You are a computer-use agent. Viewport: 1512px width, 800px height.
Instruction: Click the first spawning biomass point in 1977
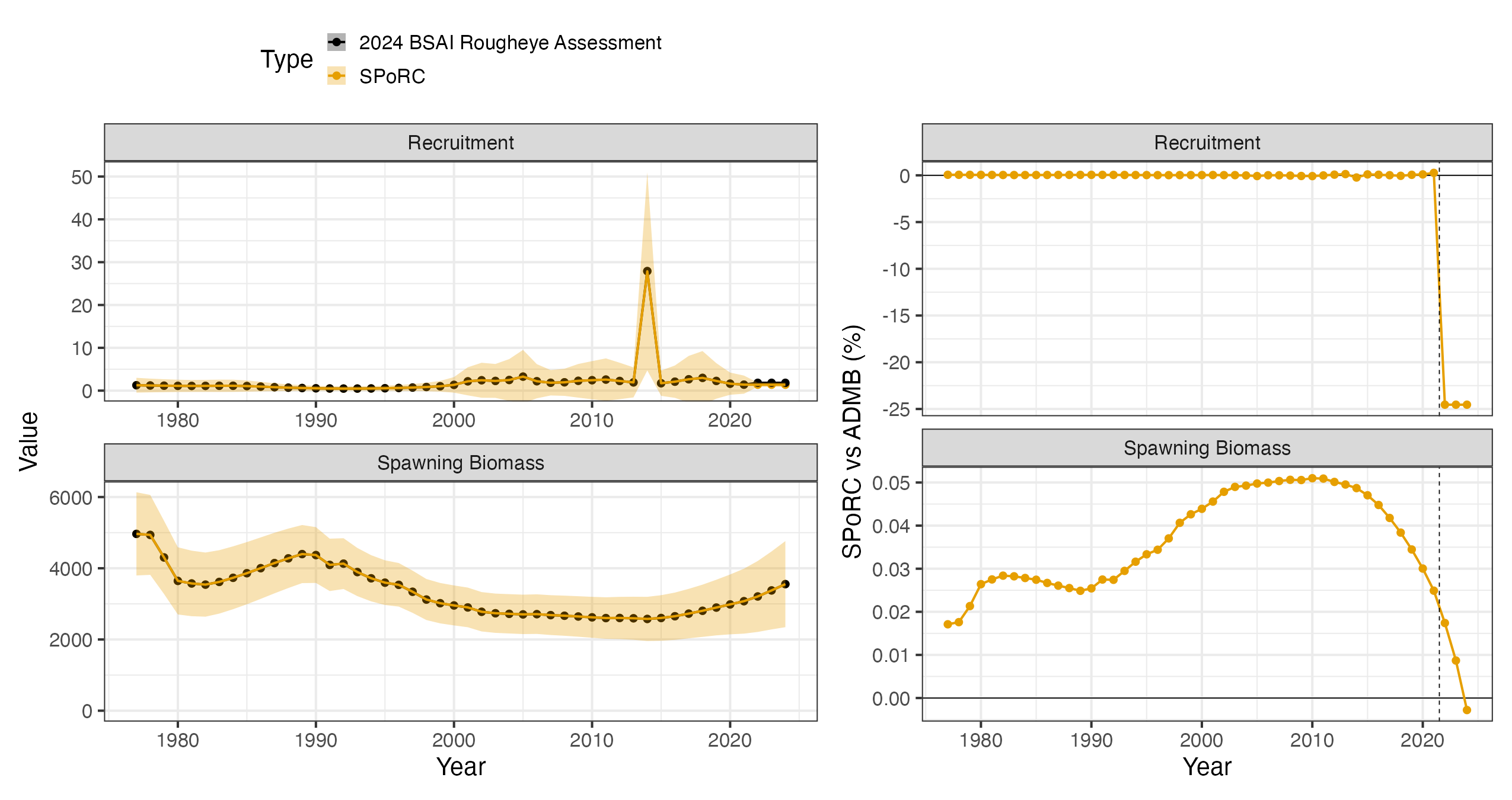[136, 534]
